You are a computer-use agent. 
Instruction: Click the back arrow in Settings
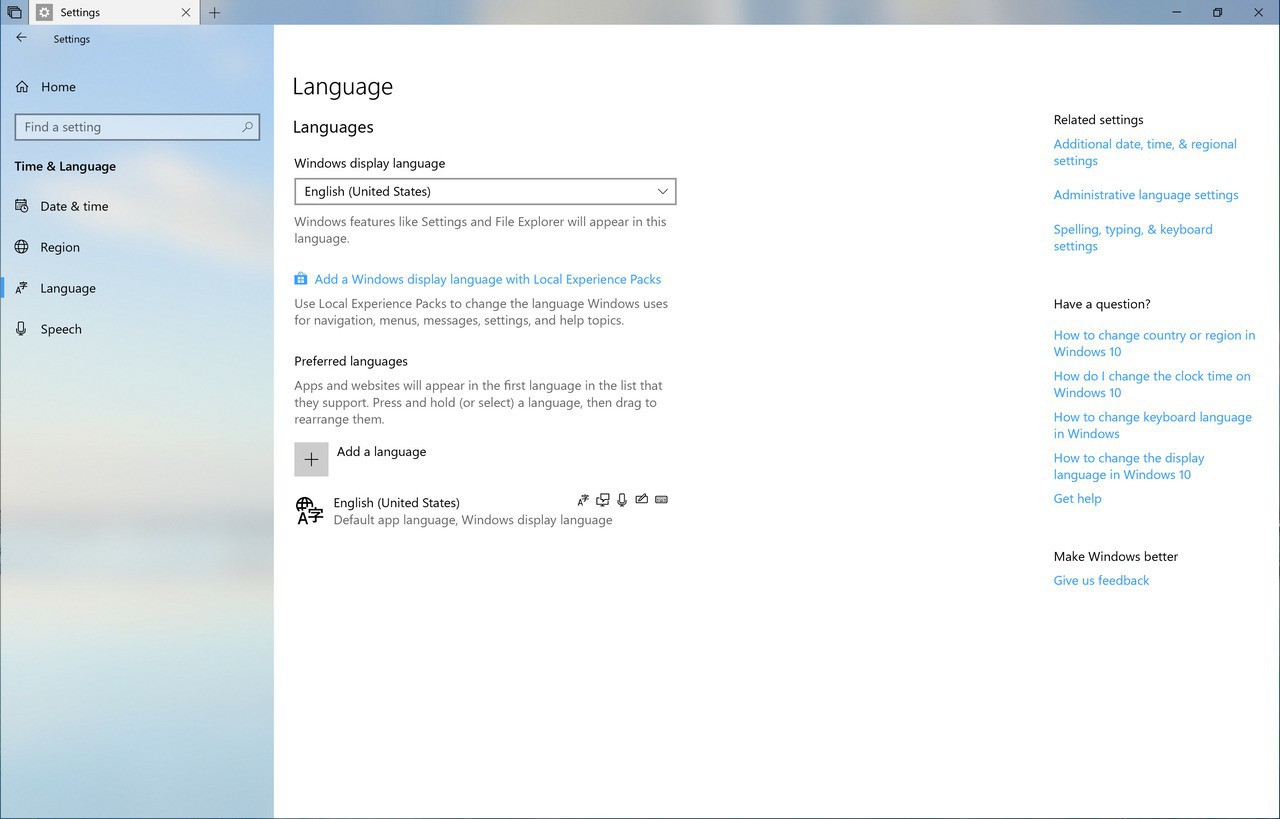21,38
